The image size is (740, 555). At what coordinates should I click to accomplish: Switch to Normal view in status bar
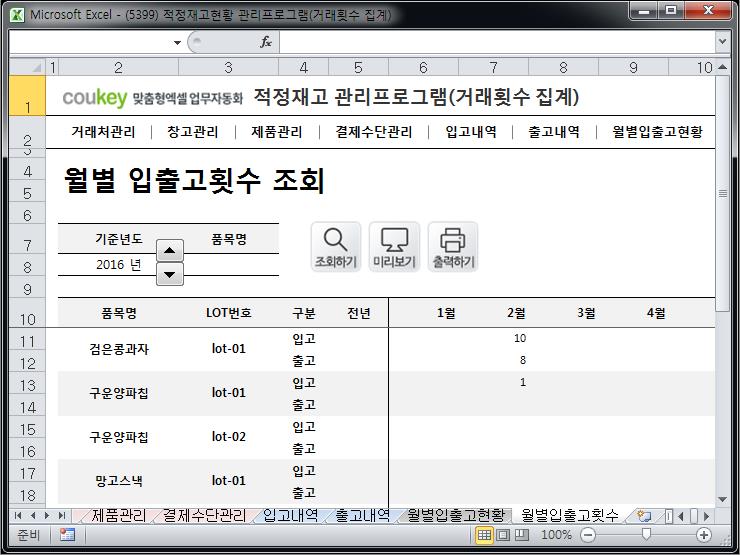[484, 535]
